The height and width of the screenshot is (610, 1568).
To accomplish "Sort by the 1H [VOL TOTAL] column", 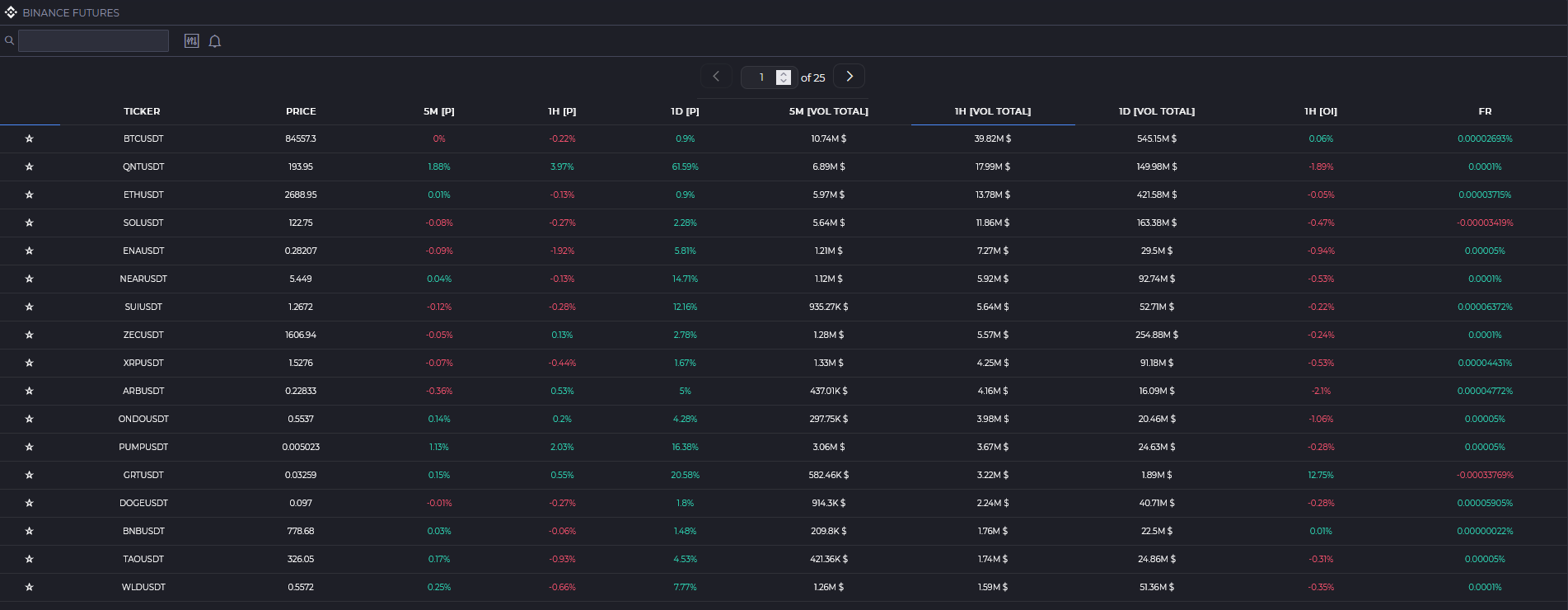I will click(x=993, y=111).
